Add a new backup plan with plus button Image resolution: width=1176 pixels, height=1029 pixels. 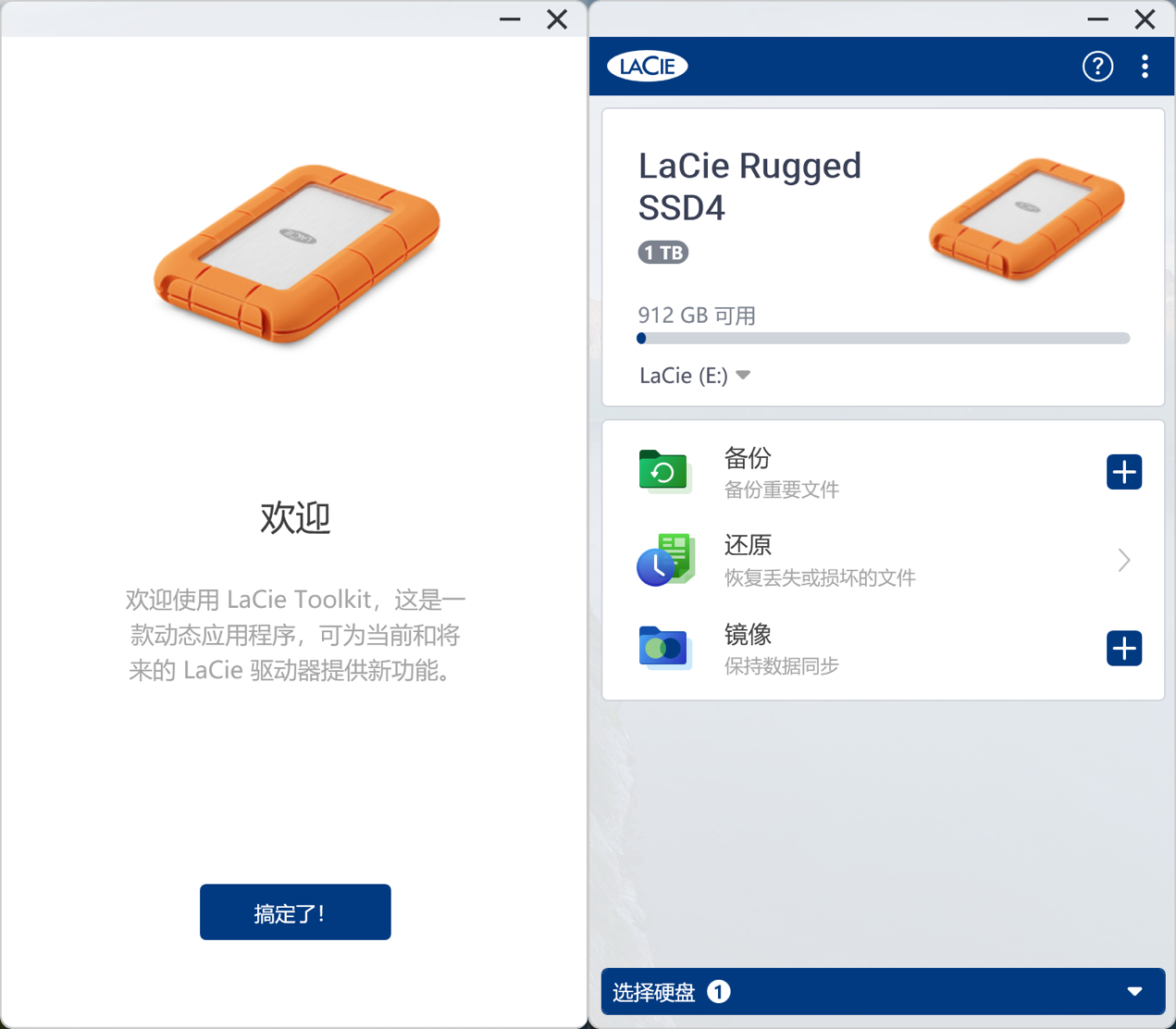pyautogui.click(x=1123, y=472)
